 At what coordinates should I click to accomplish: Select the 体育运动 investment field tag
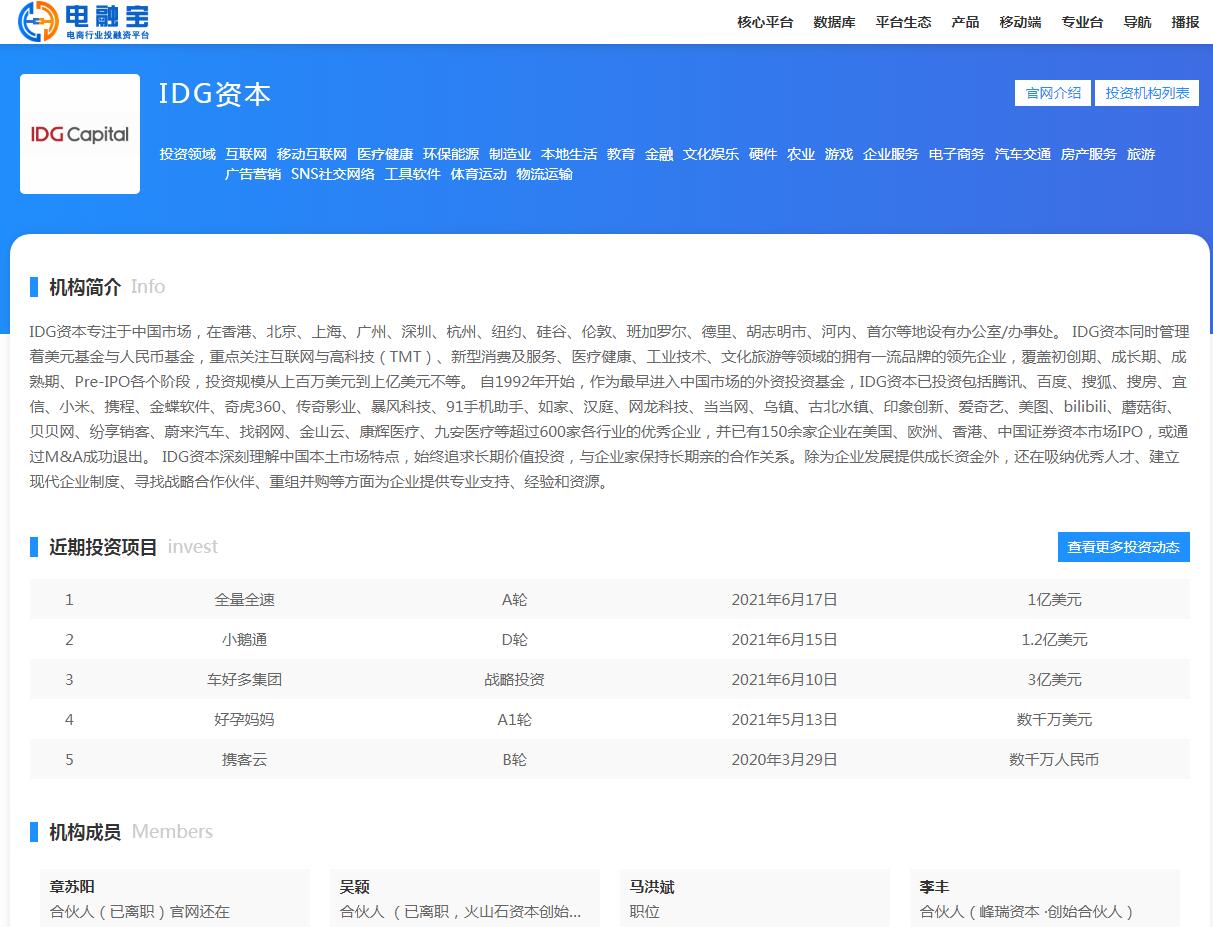click(479, 174)
